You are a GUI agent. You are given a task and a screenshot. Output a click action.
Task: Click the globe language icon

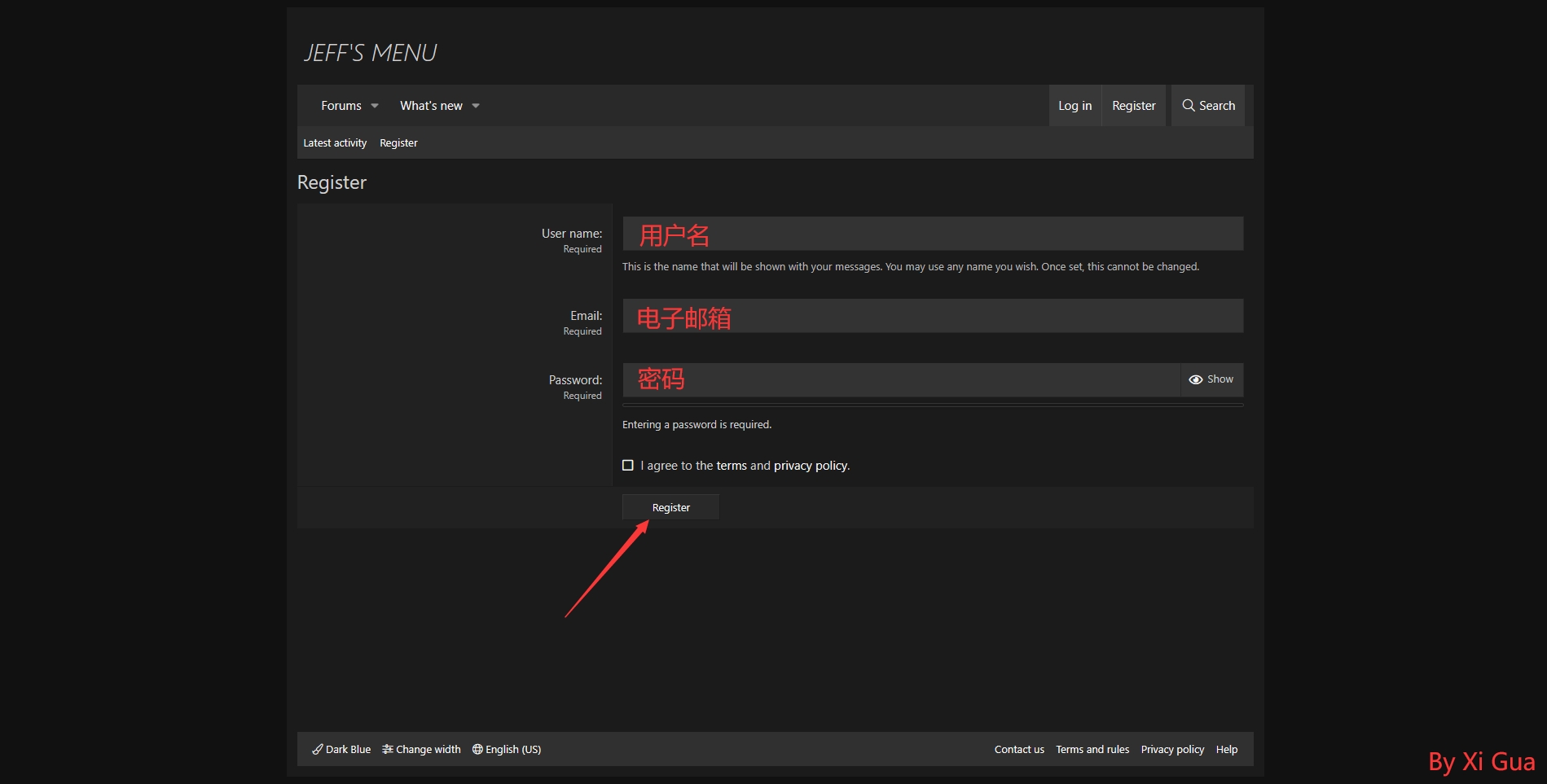[x=477, y=750]
